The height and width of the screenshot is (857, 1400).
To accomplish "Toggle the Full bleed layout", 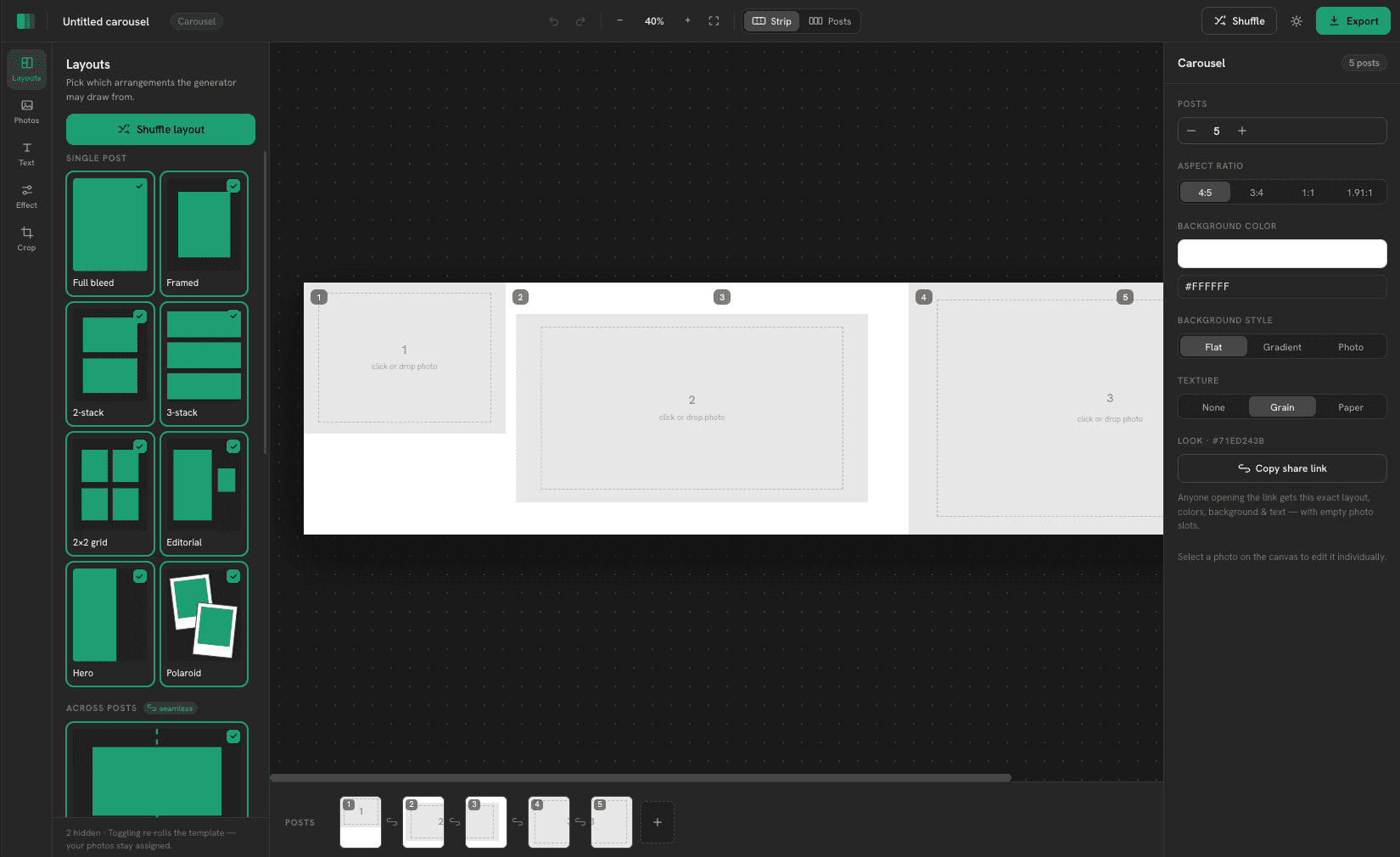I will tap(110, 233).
